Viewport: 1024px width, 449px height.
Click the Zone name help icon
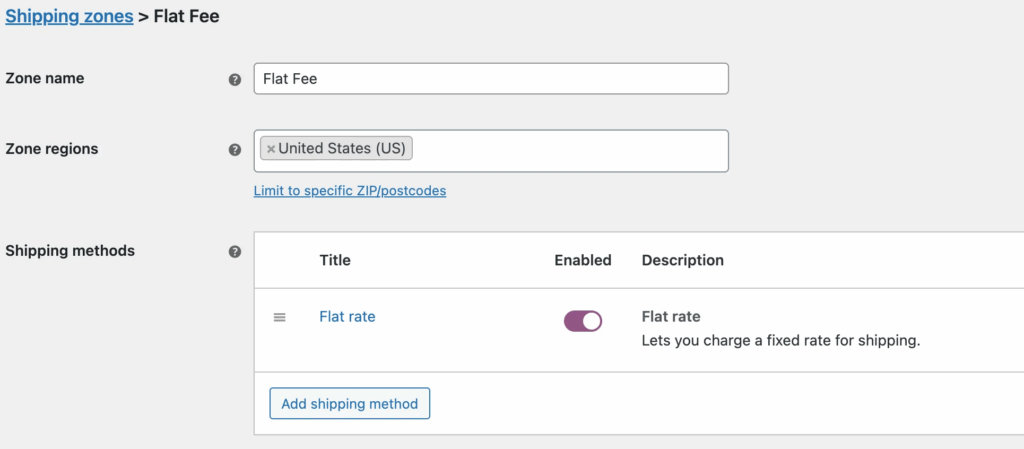click(x=235, y=79)
